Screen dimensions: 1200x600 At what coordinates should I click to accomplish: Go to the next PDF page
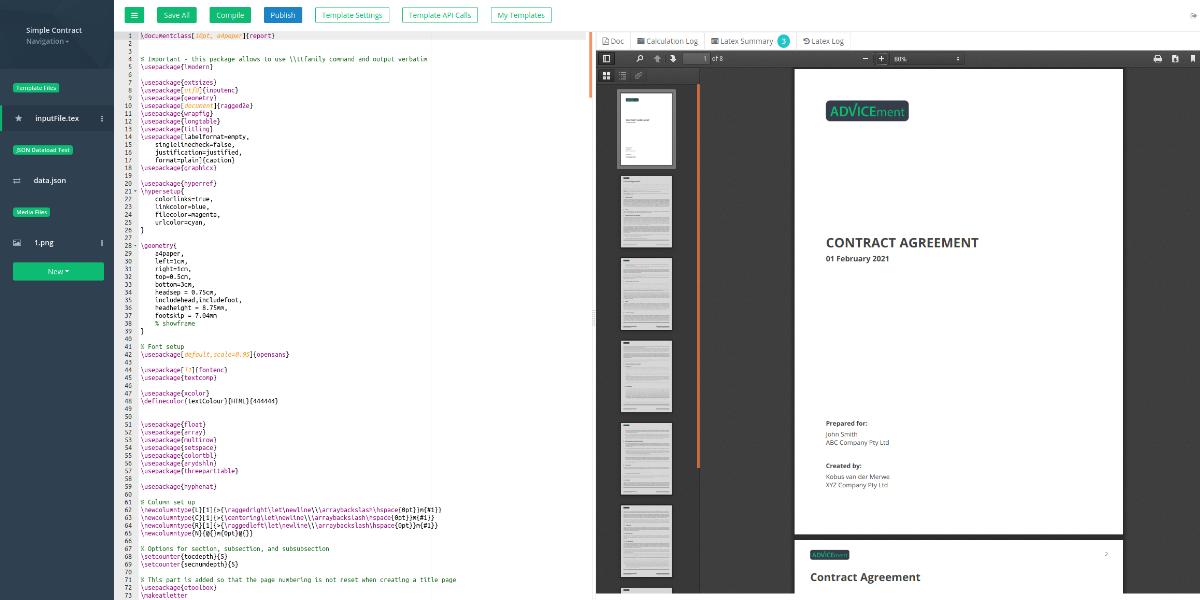tap(672, 58)
